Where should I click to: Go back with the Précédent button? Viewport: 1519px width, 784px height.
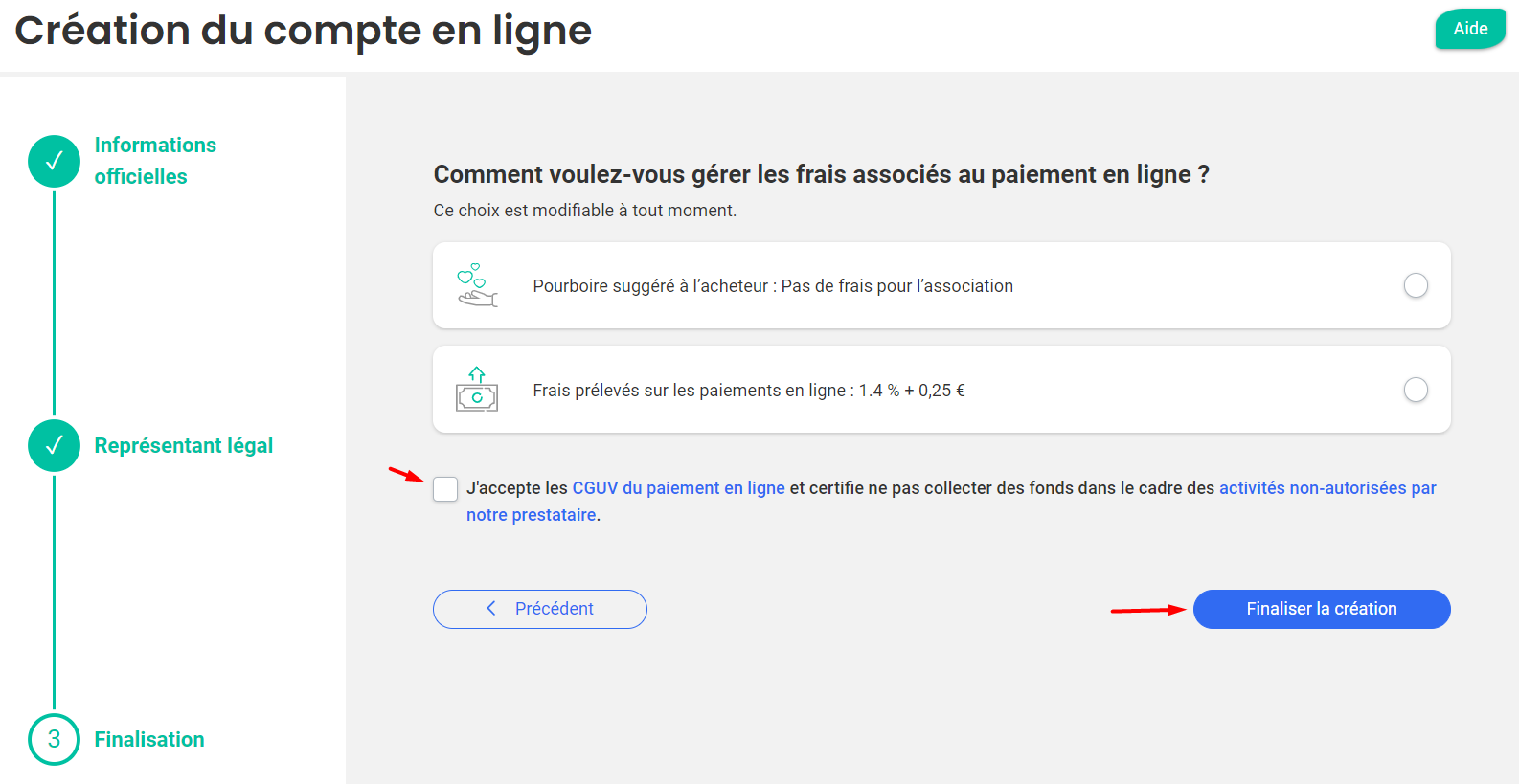tap(540, 609)
